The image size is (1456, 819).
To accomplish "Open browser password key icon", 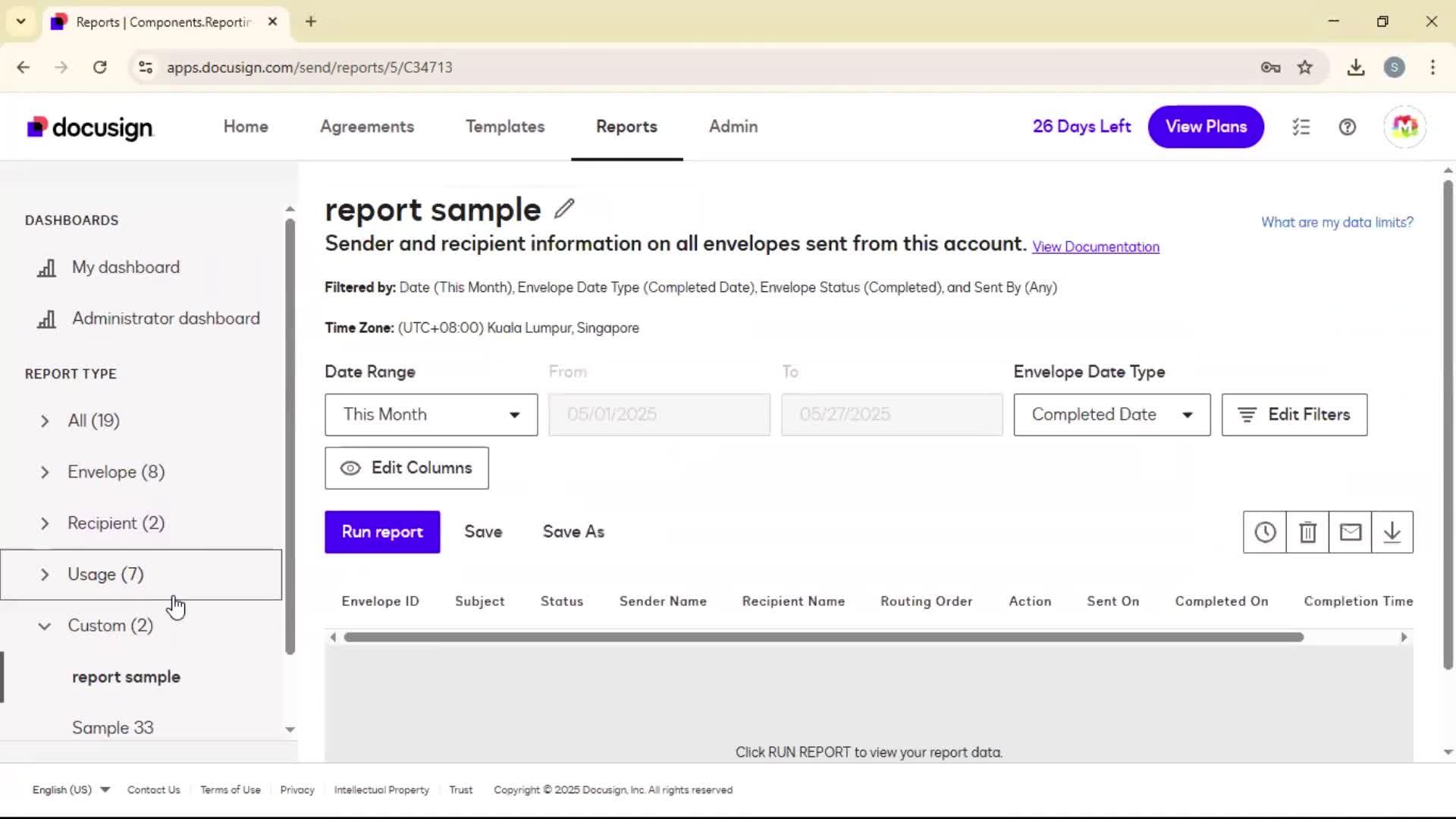I will pos(1270,67).
